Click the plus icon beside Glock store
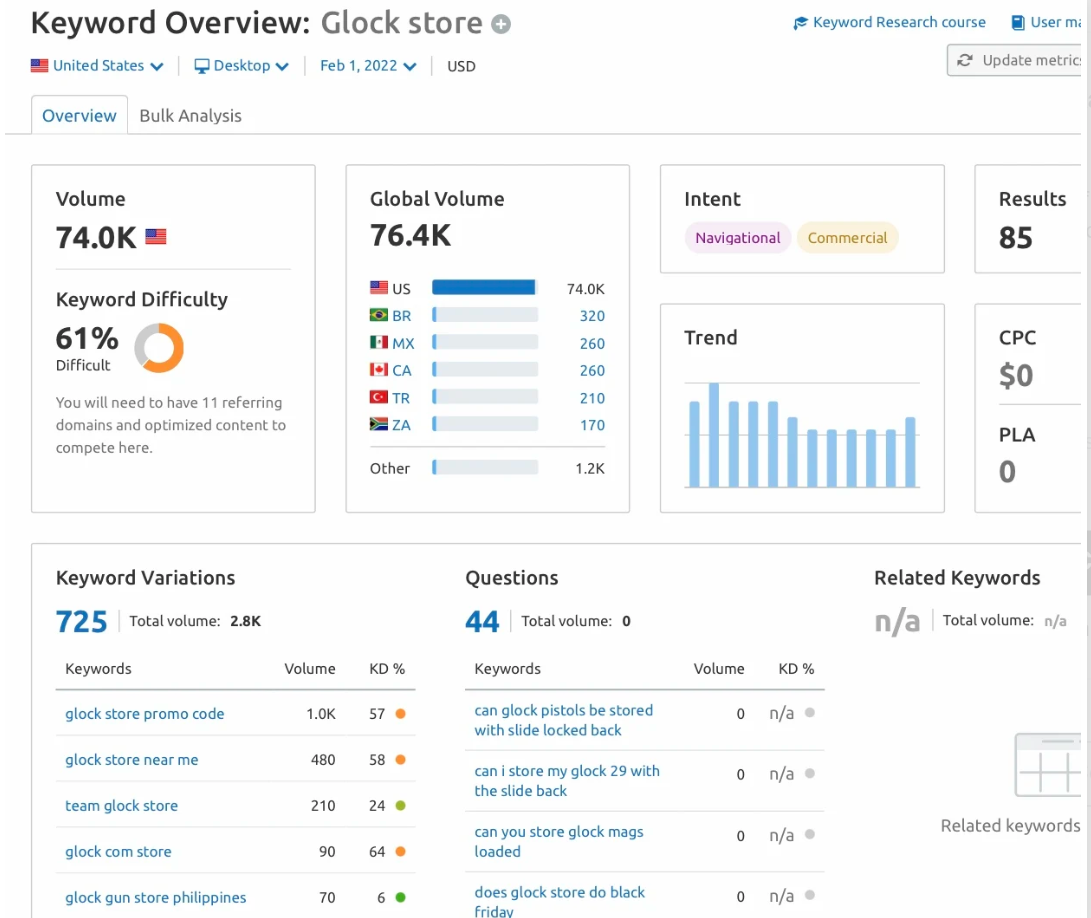 pos(501,24)
